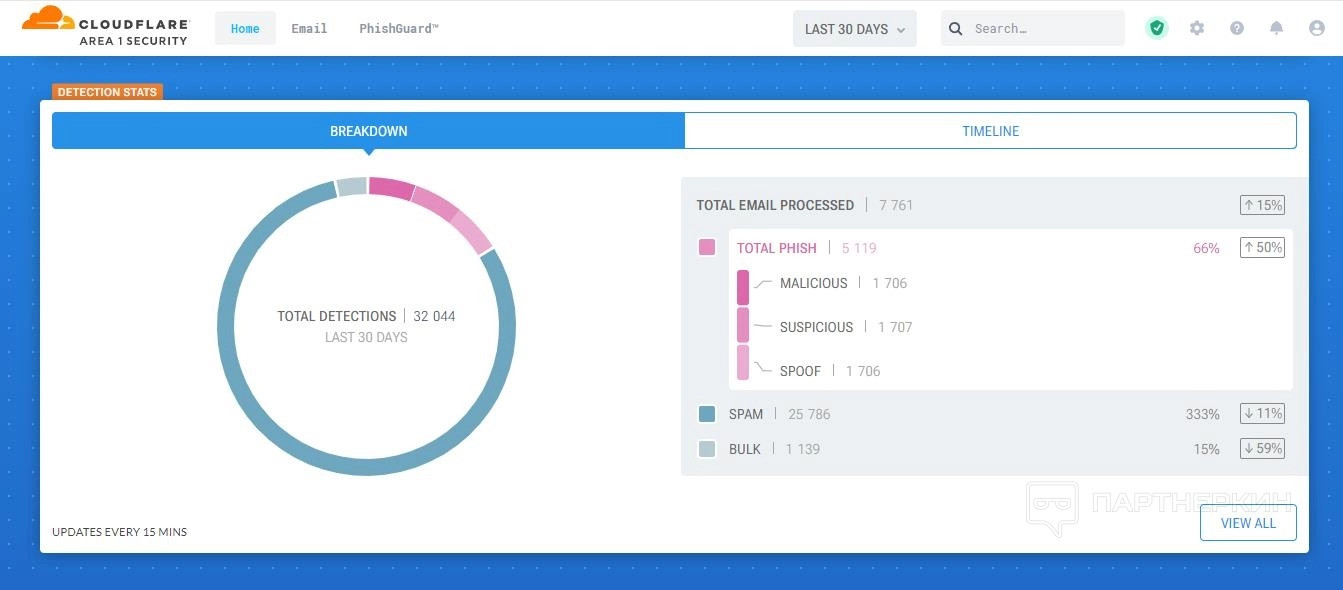
Task: Click the magnifier icon in search box
Action: [x=956, y=29]
